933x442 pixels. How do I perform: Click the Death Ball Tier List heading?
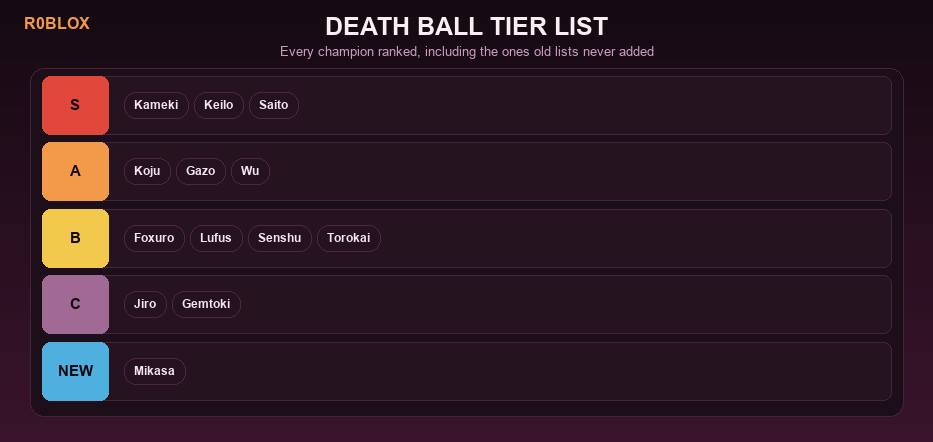coord(466,27)
